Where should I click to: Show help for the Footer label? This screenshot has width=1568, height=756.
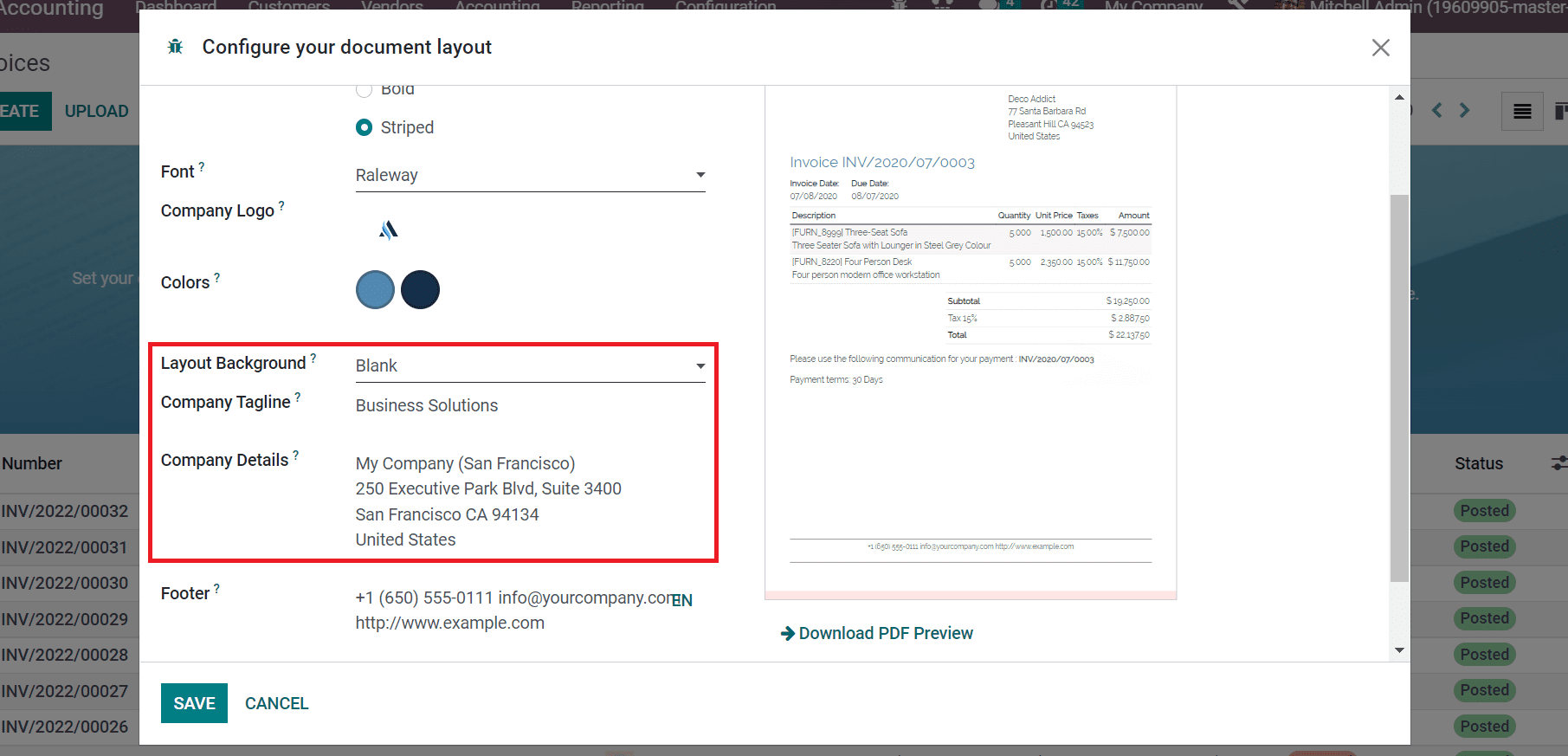coord(217,588)
